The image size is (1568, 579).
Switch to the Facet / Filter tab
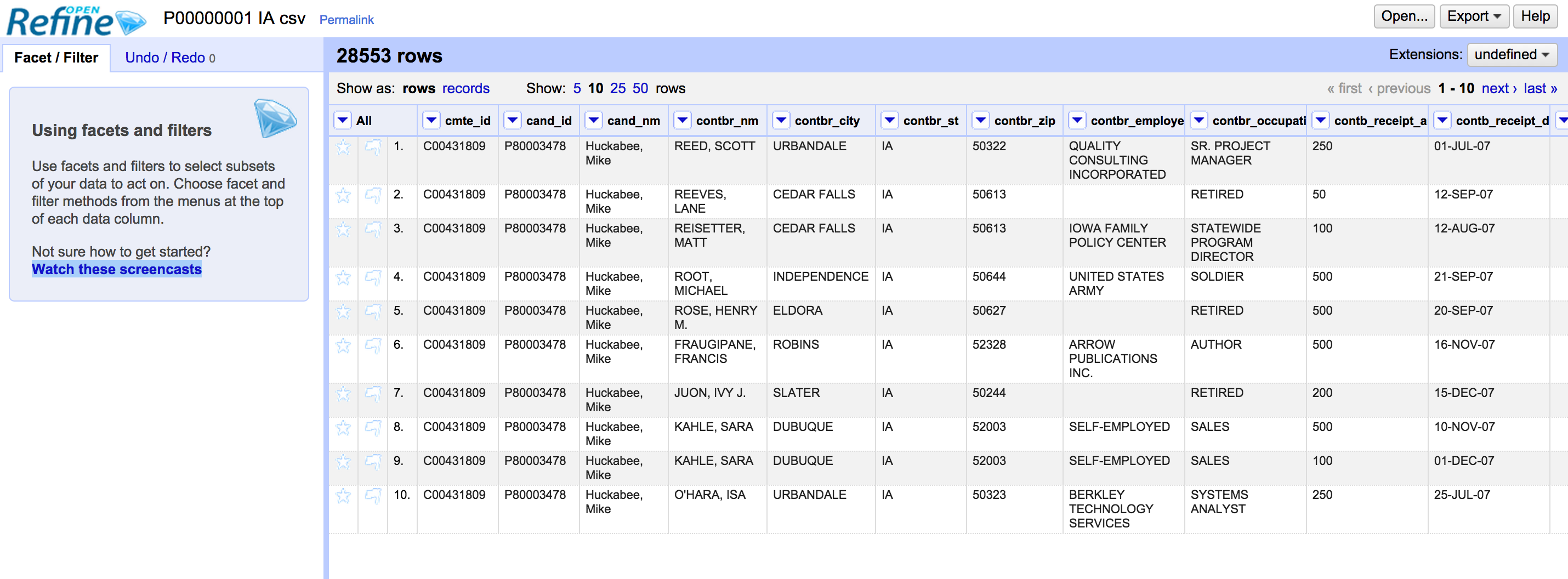click(56, 58)
